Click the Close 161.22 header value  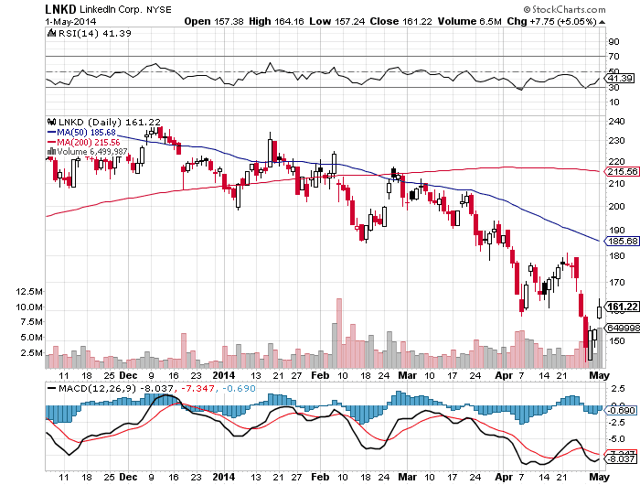pyautogui.click(x=400, y=21)
